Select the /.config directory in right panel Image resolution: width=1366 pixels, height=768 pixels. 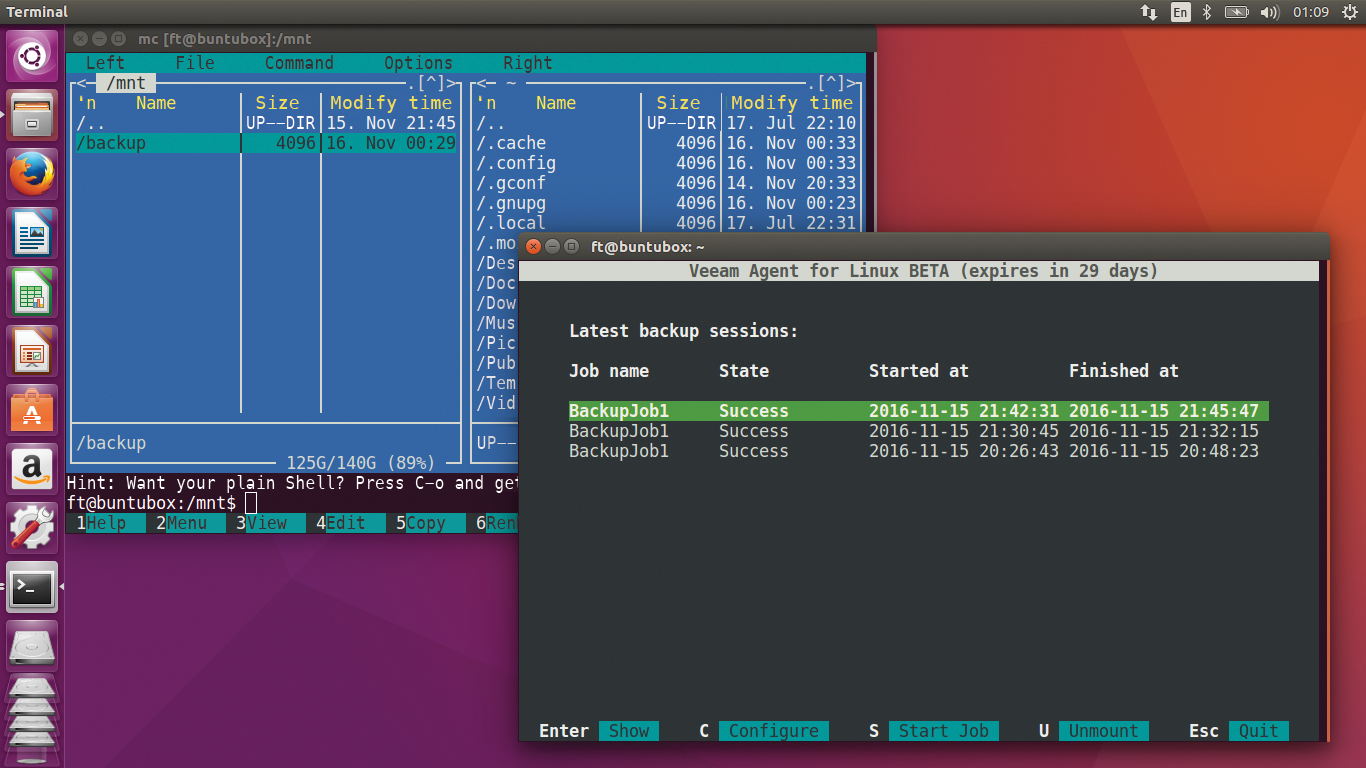pos(666,163)
